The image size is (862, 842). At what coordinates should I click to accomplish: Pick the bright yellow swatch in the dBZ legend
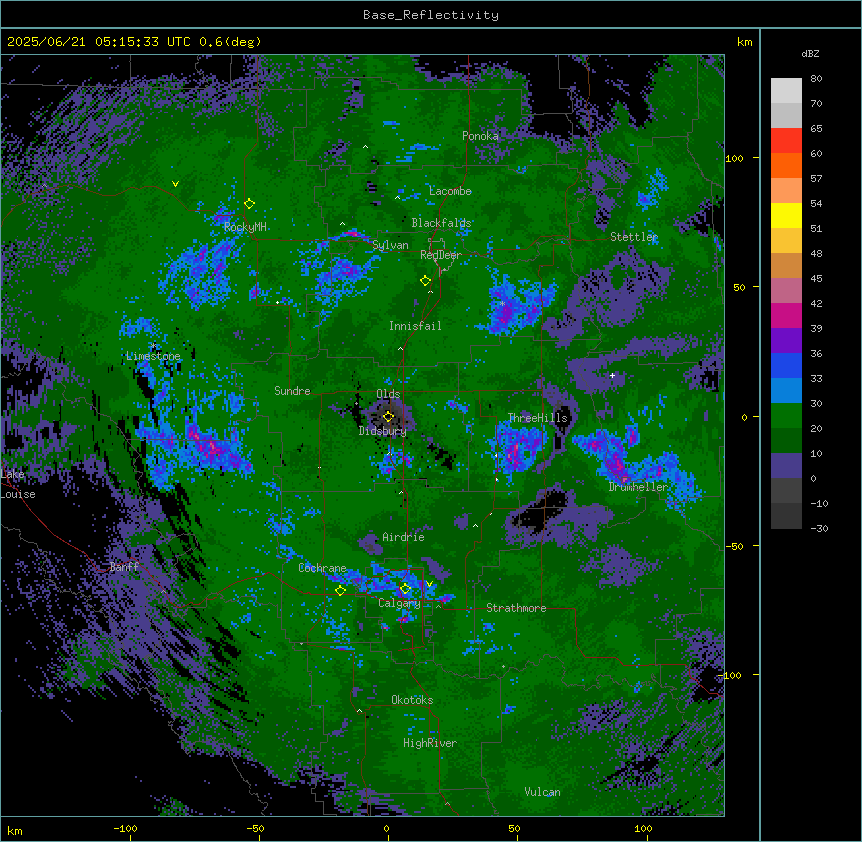(786, 215)
